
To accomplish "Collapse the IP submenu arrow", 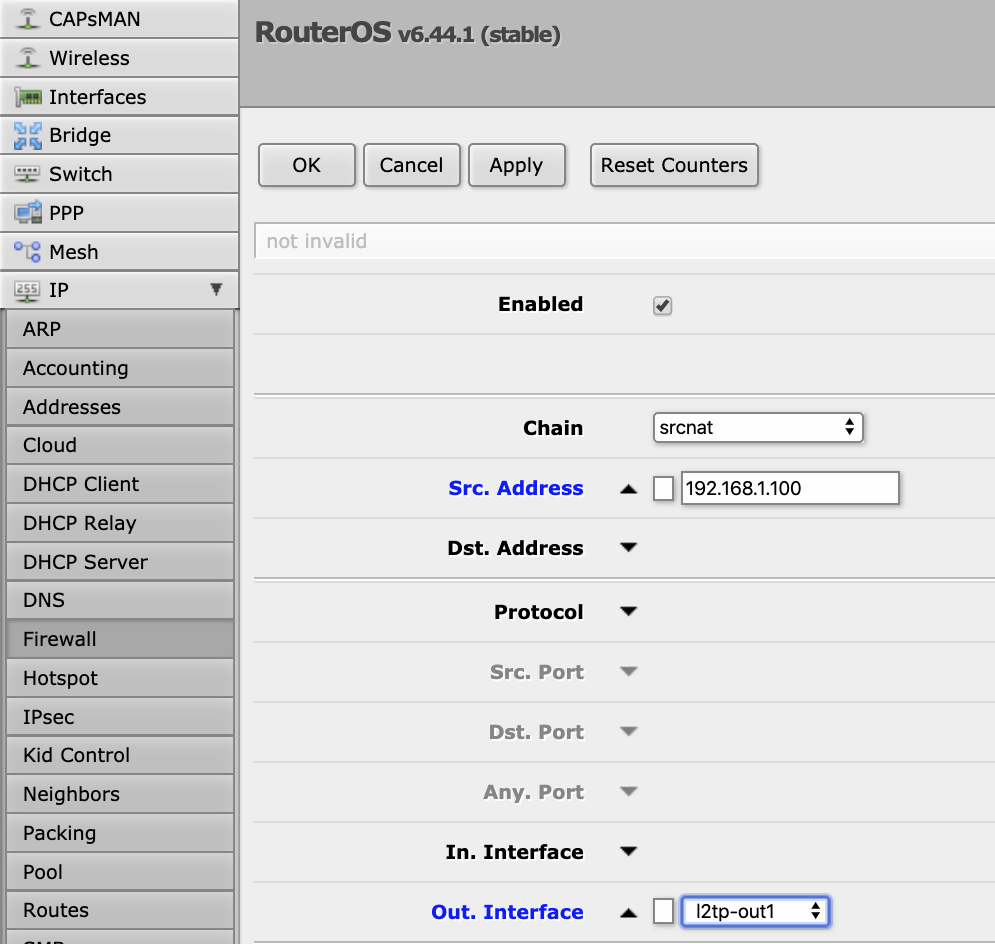I will point(216,289).
